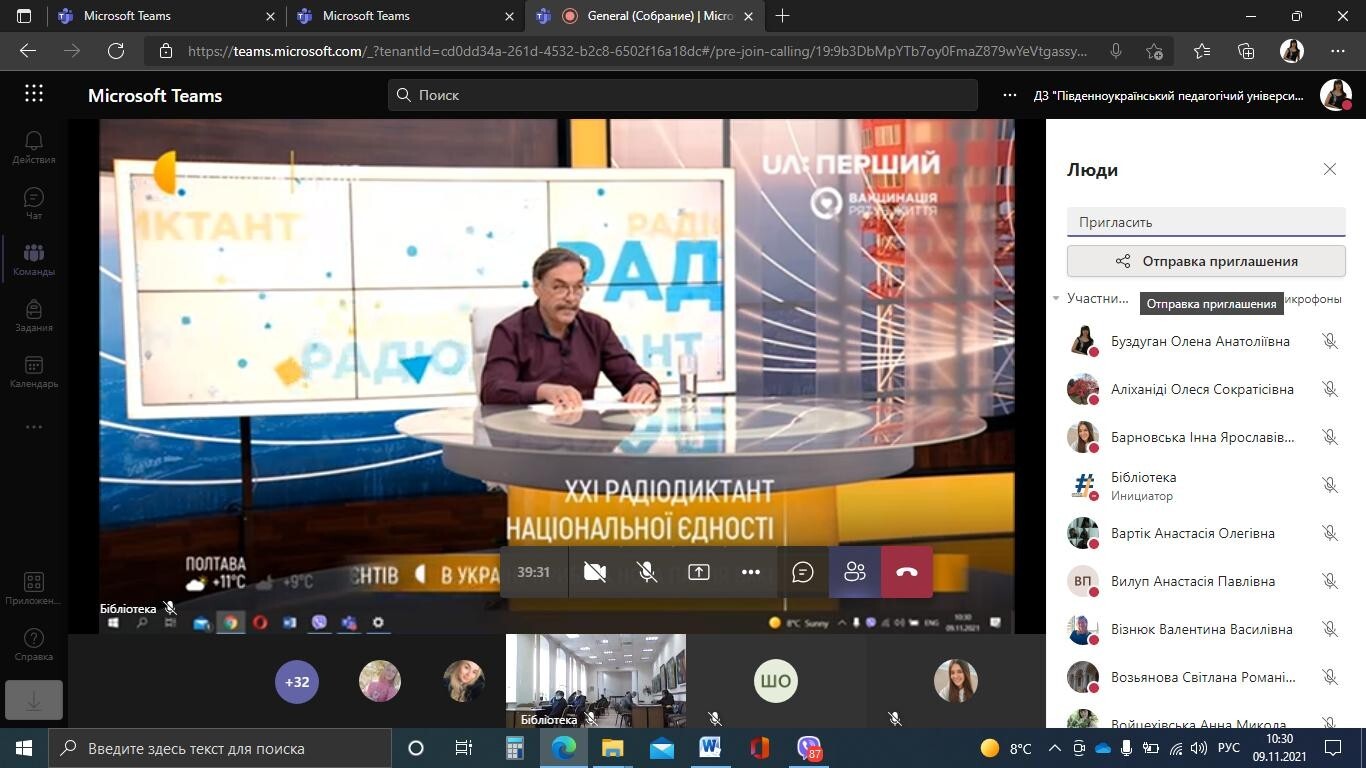Click the browser address bar URL
This screenshot has height=768, width=1366.
click(637, 51)
